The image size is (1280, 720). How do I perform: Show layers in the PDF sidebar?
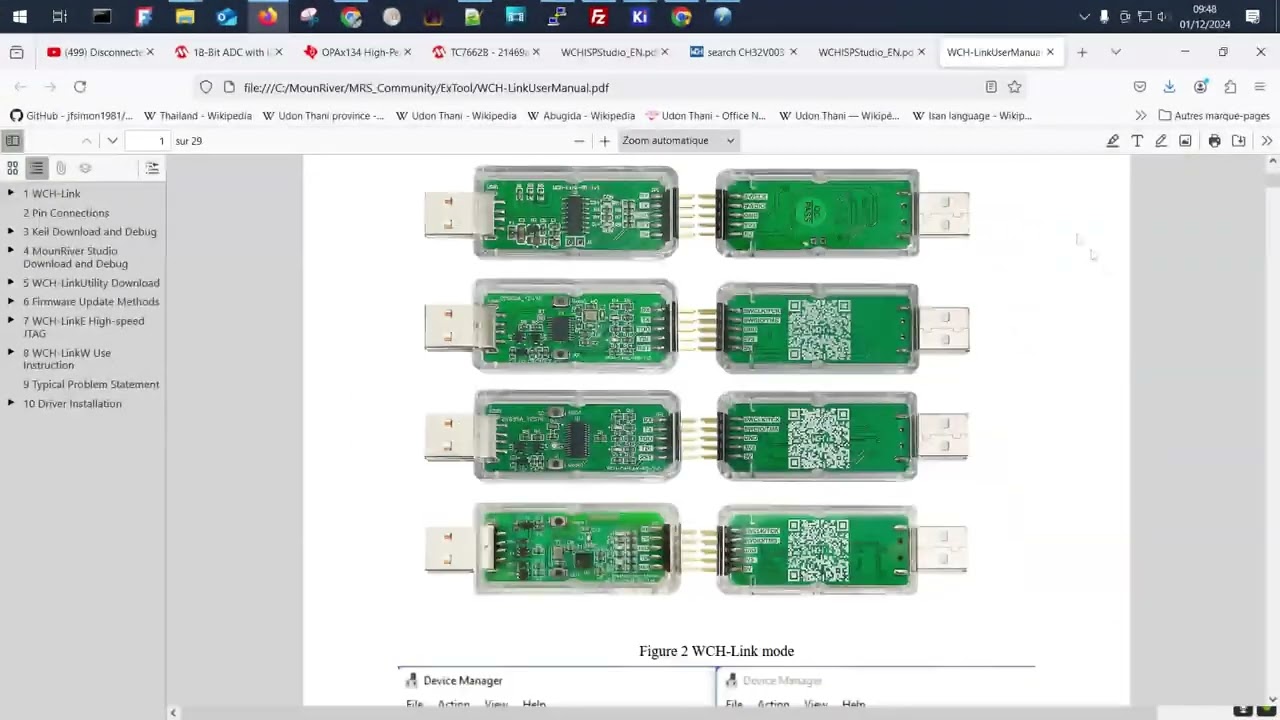coord(85,168)
